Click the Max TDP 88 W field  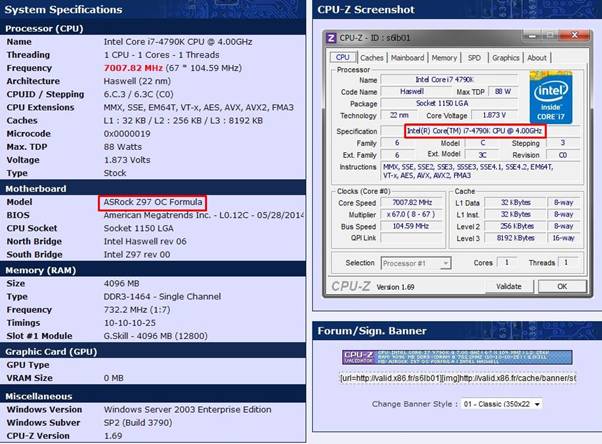point(503,91)
